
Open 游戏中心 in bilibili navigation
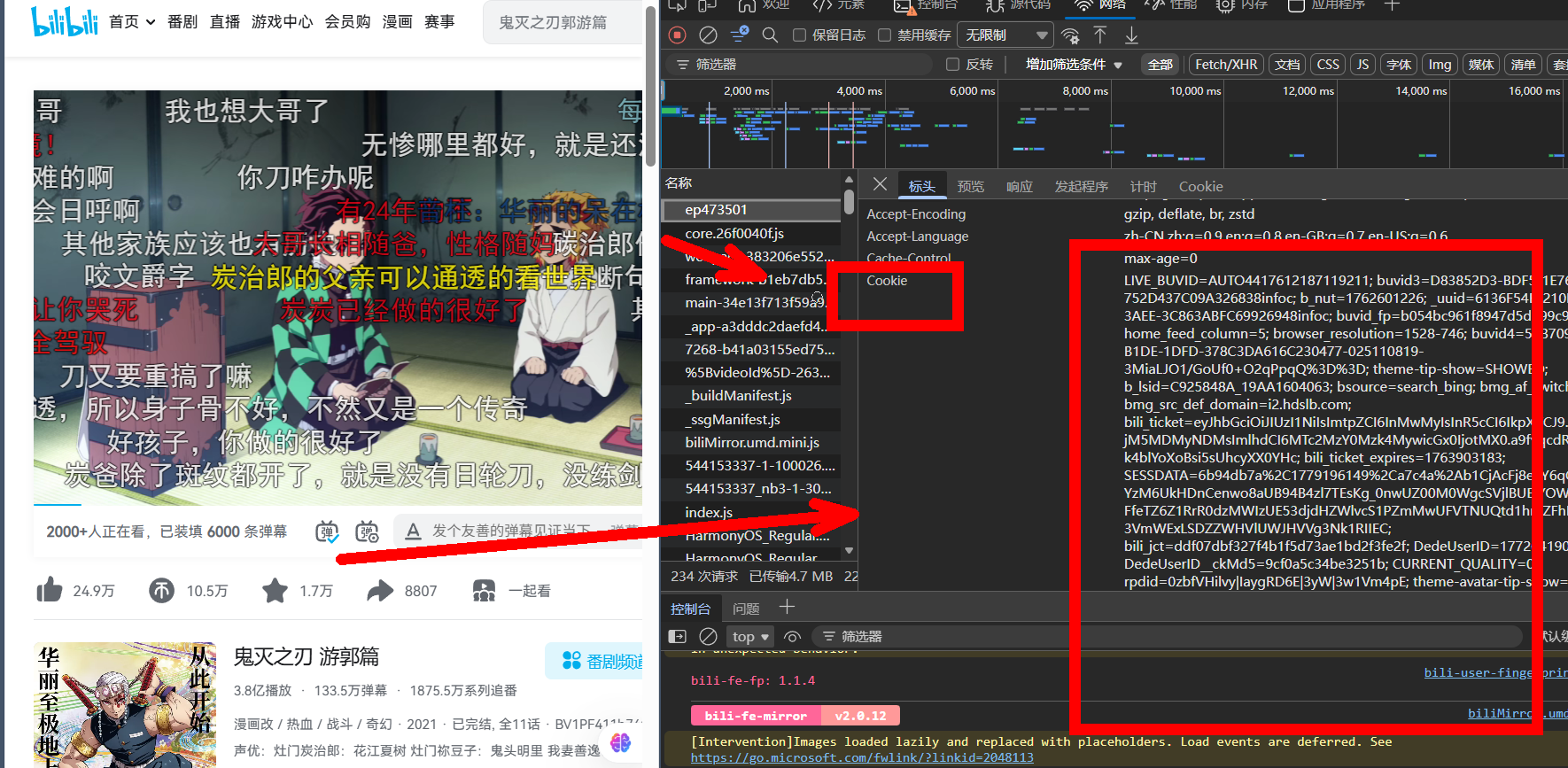click(x=282, y=22)
